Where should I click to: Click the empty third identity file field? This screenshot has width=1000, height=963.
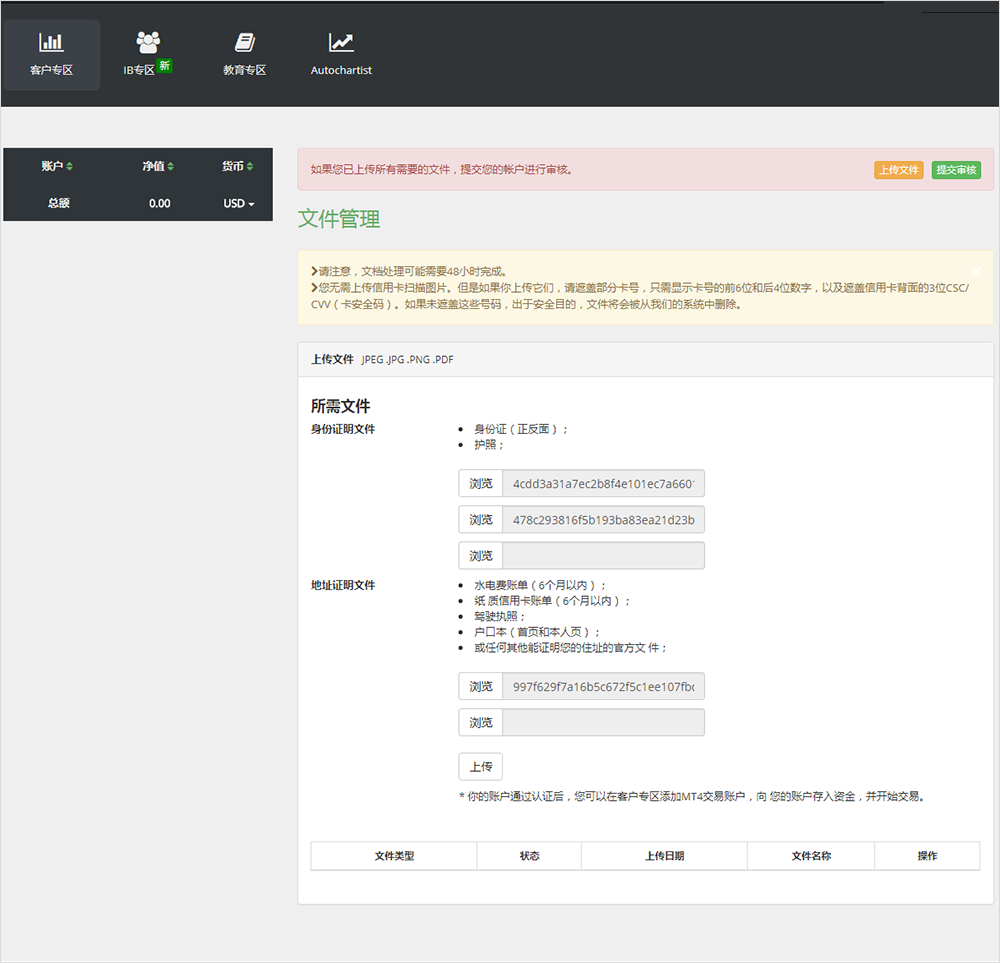pyautogui.click(x=603, y=556)
